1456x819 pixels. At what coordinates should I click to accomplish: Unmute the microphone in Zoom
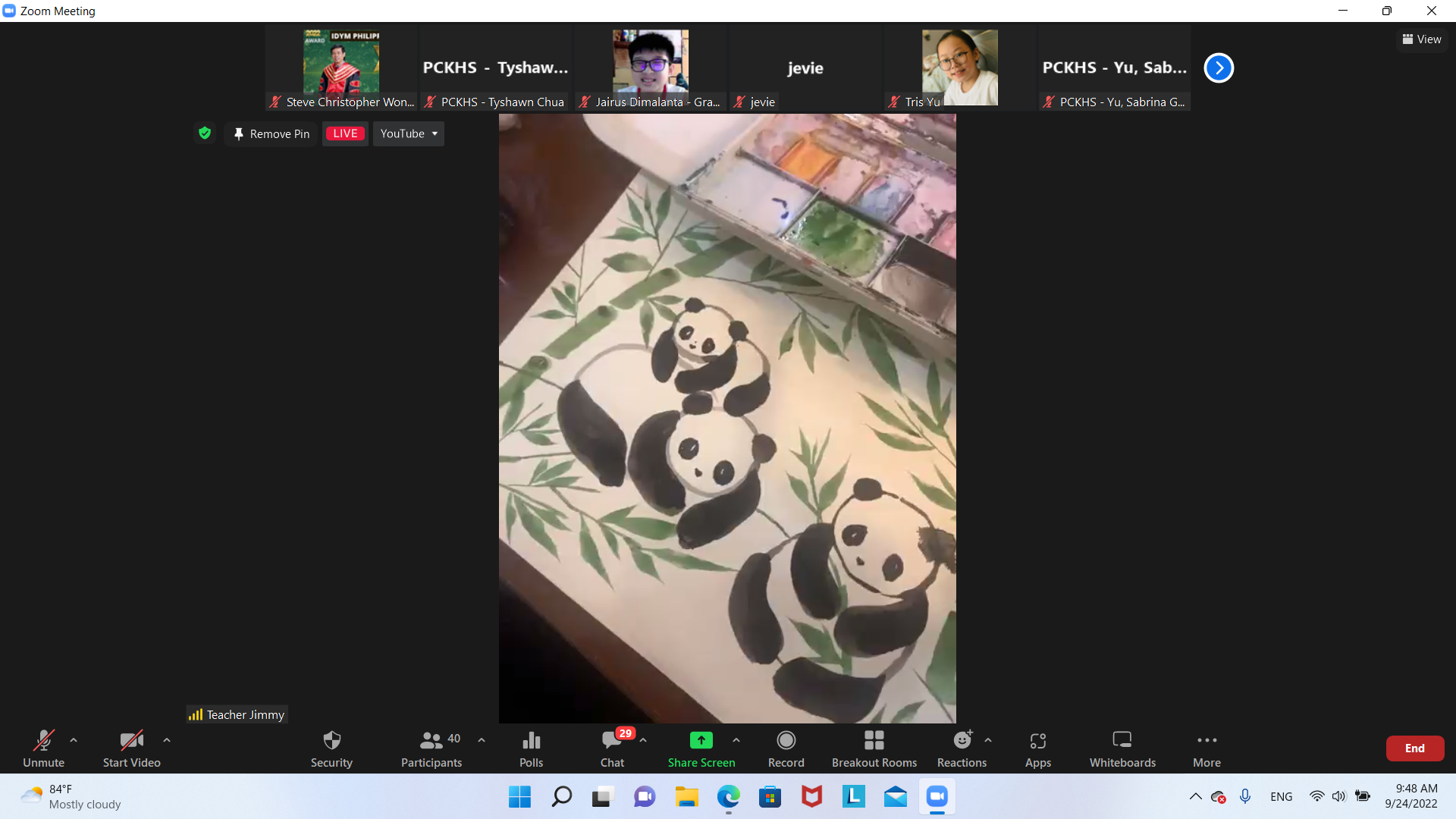click(43, 748)
